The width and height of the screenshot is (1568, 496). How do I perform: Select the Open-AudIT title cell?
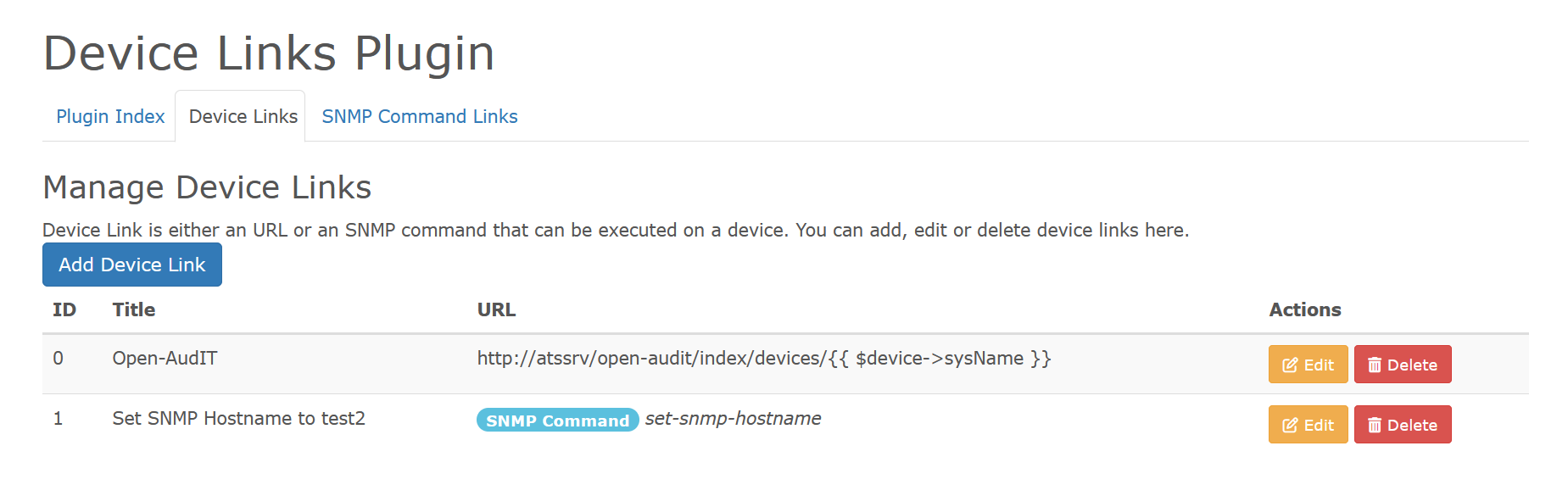(165, 359)
